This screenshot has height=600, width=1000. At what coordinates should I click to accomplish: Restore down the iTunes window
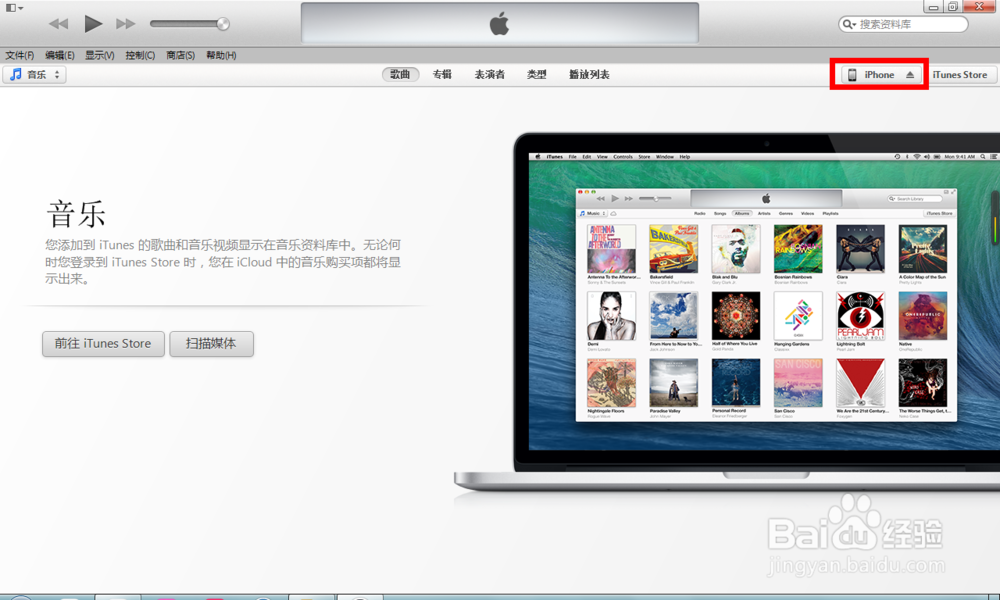point(953,6)
